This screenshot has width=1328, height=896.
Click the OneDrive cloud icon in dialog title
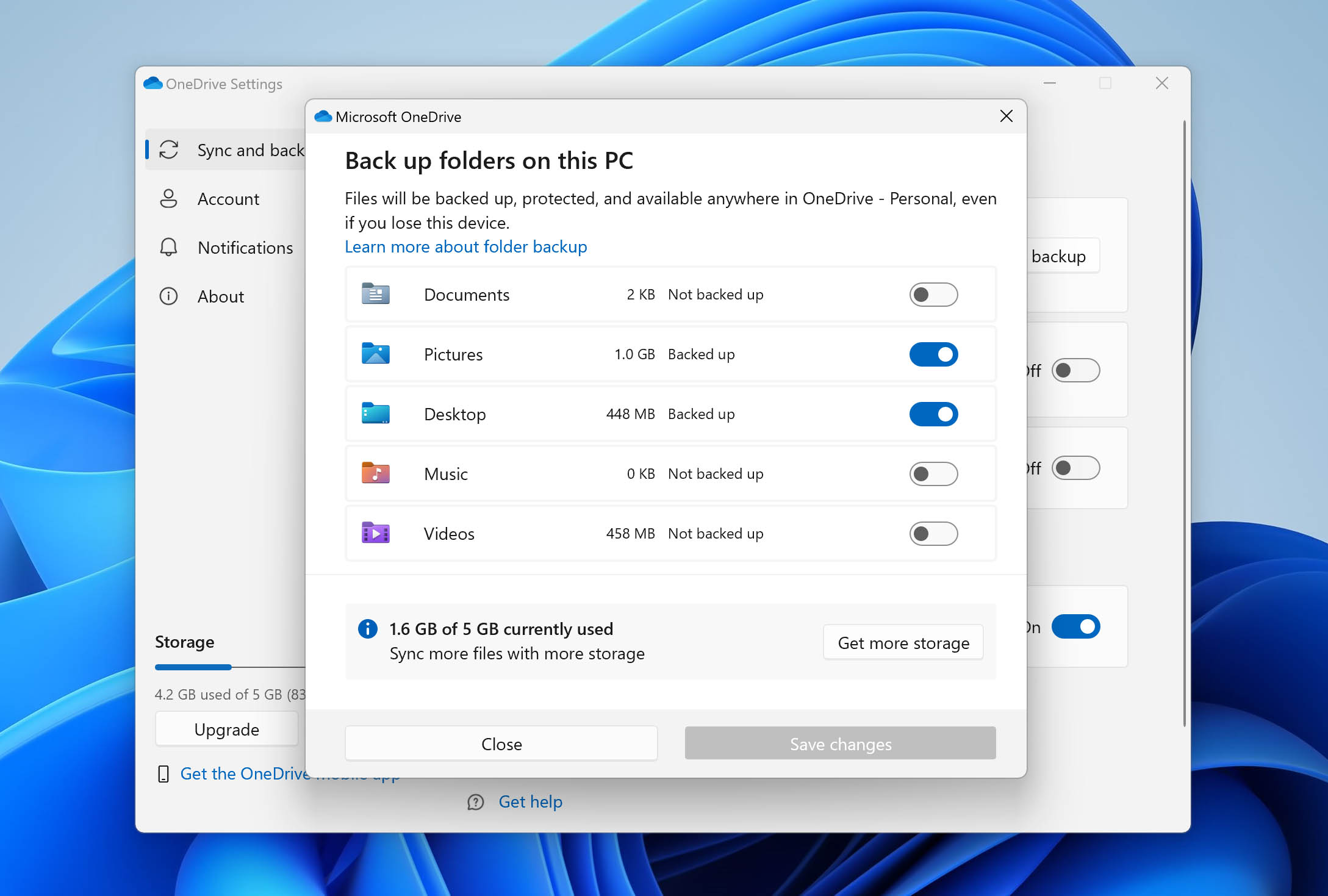323,116
